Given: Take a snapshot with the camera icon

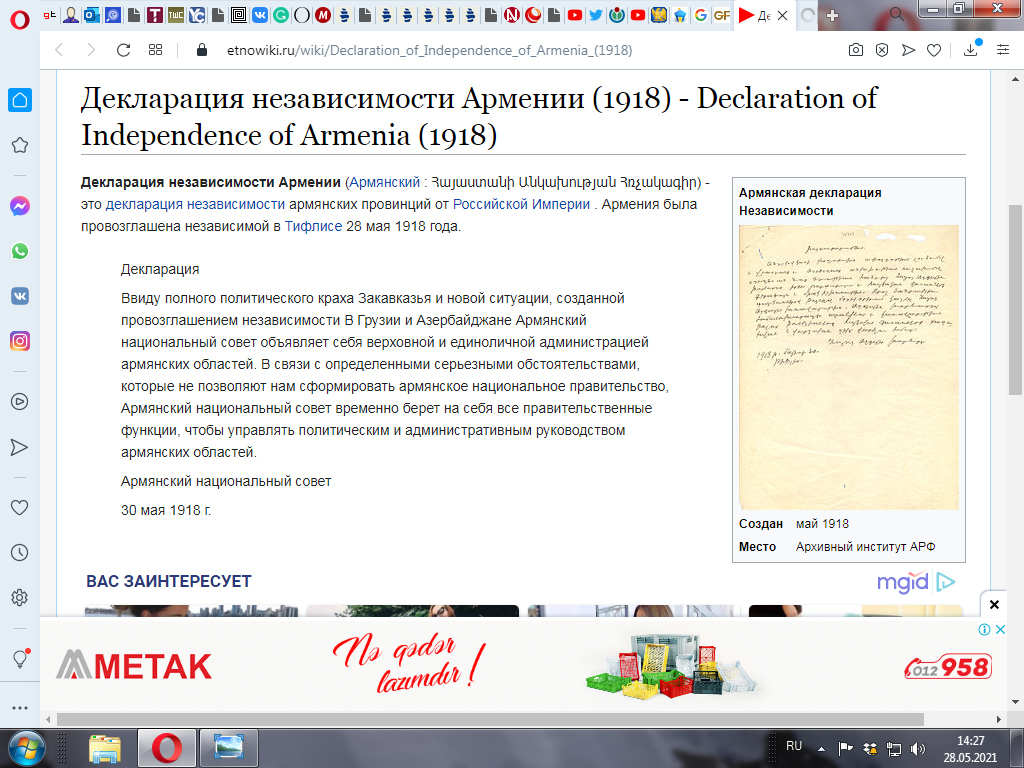Looking at the screenshot, I should tap(856, 50).
